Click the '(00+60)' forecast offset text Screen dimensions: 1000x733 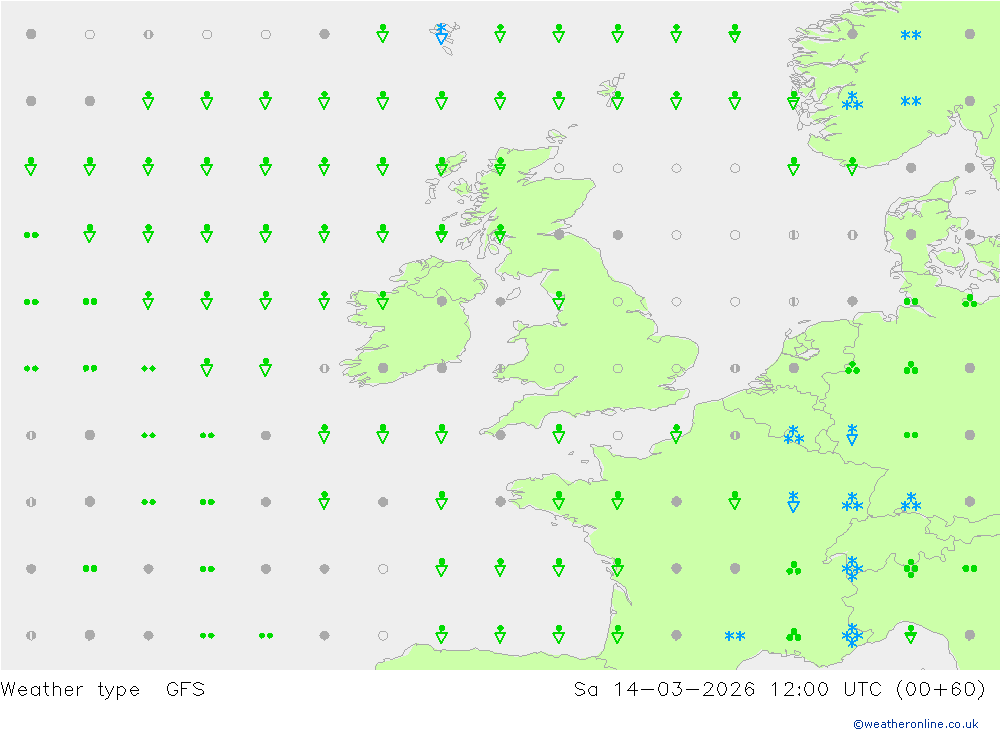941,690
